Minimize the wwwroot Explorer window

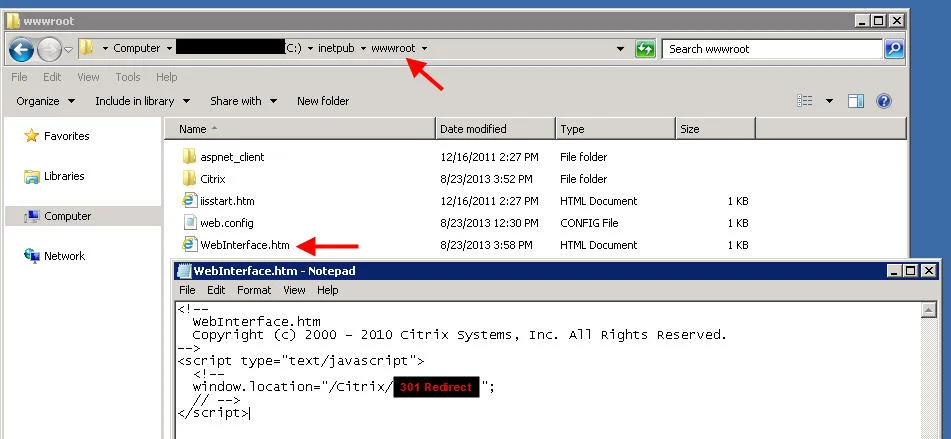coord(863,21)
